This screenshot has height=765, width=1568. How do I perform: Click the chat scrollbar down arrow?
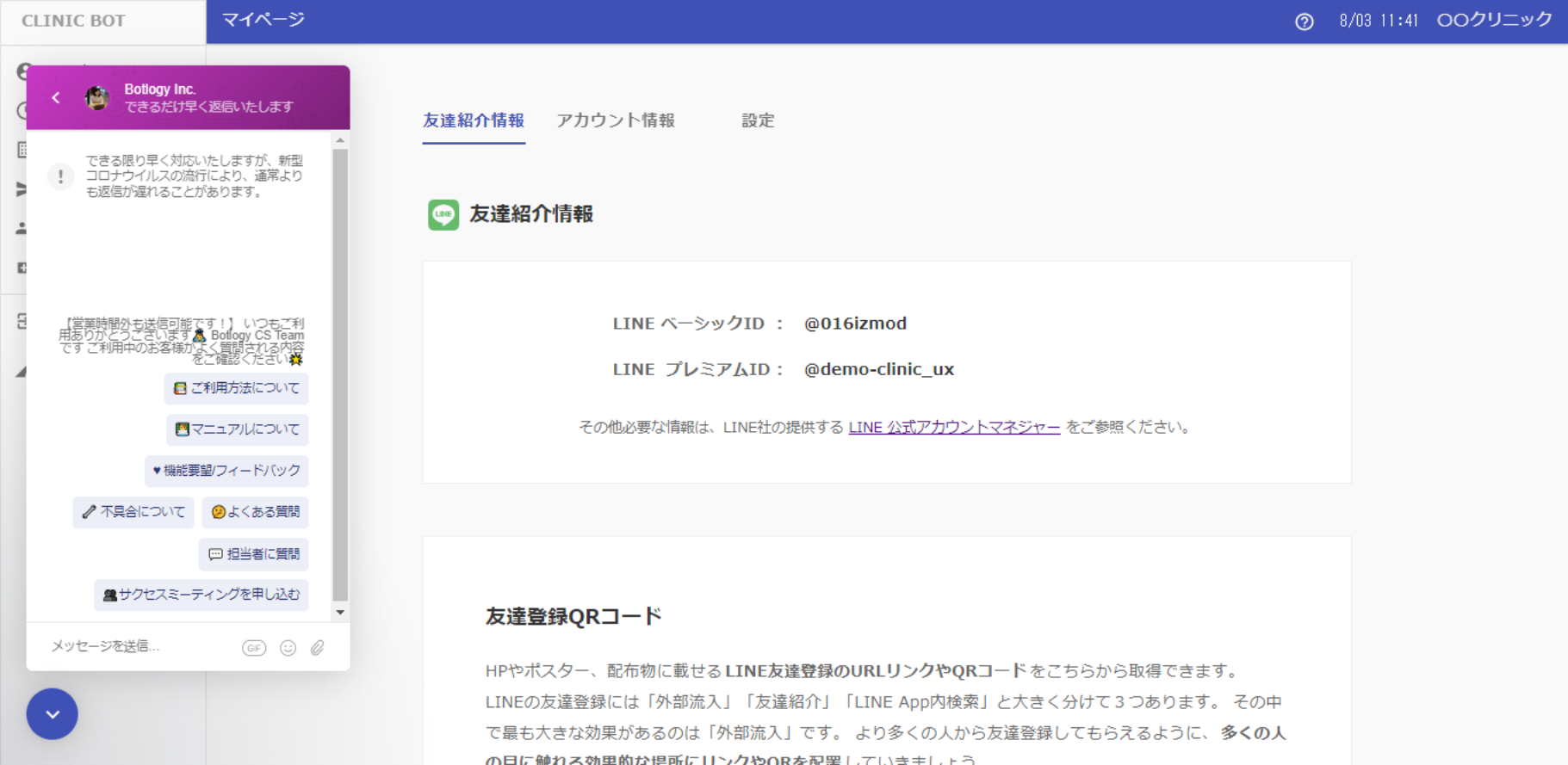pyautogui.click(x=340, y=613)
